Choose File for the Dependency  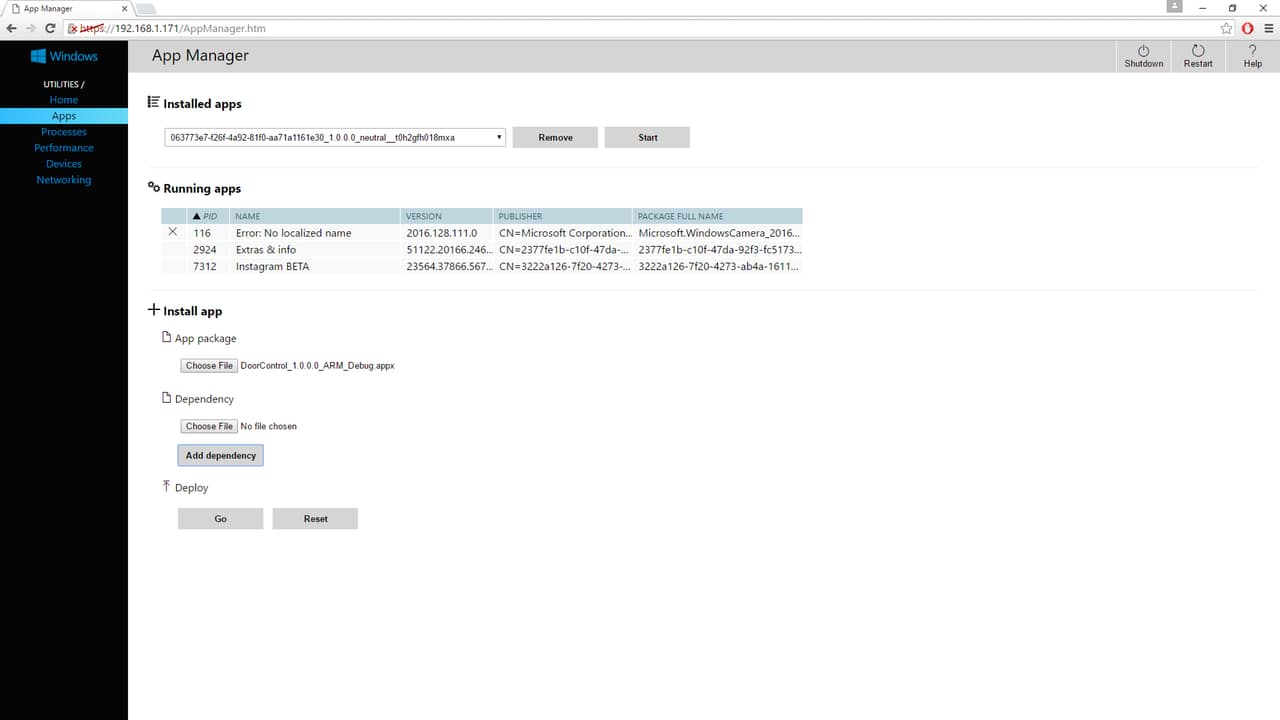[x=209, y=426]
